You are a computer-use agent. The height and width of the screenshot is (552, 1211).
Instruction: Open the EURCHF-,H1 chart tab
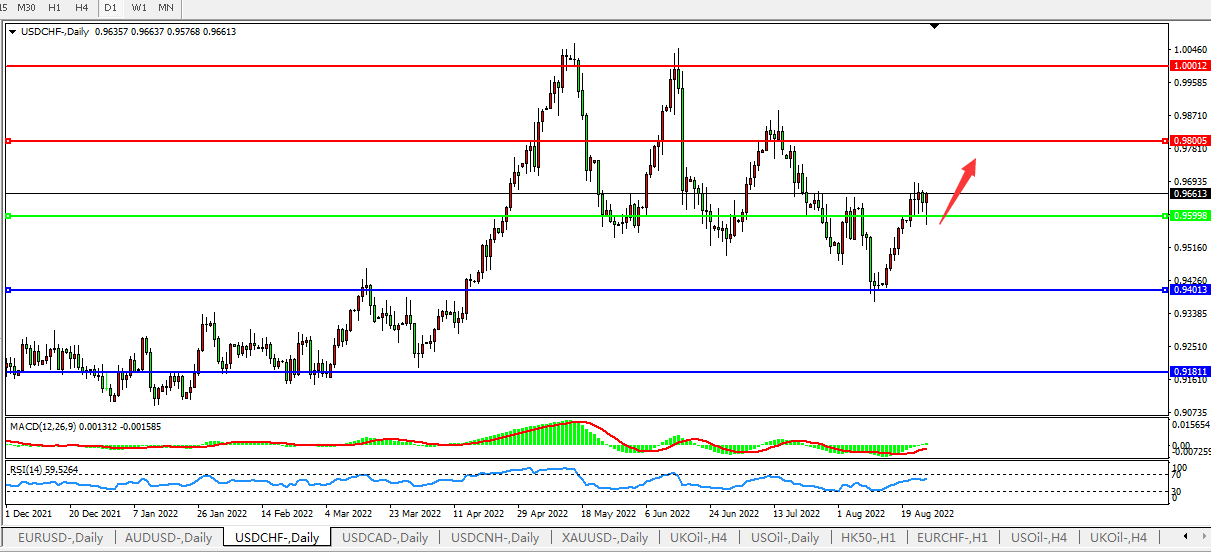click(953, 538)
